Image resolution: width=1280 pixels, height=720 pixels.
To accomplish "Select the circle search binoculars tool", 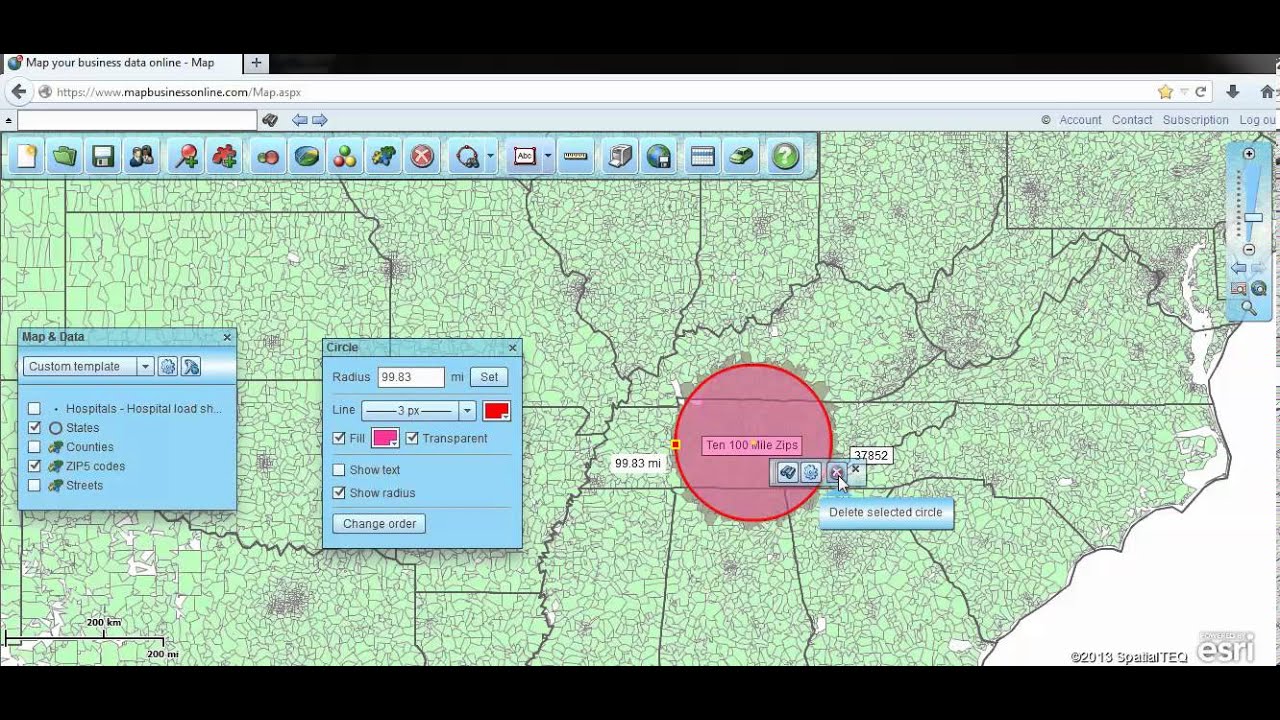I will coord(467,157).
